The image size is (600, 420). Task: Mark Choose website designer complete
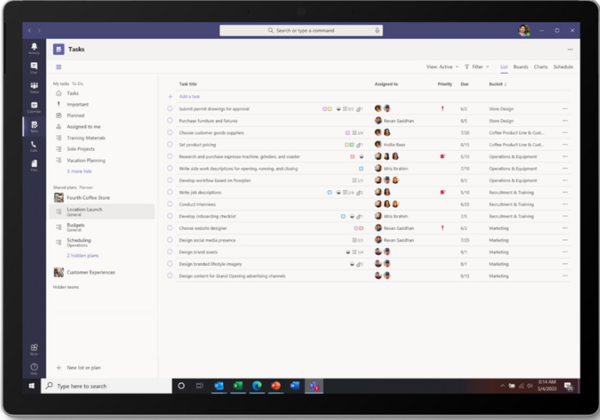tap(170, 228)
